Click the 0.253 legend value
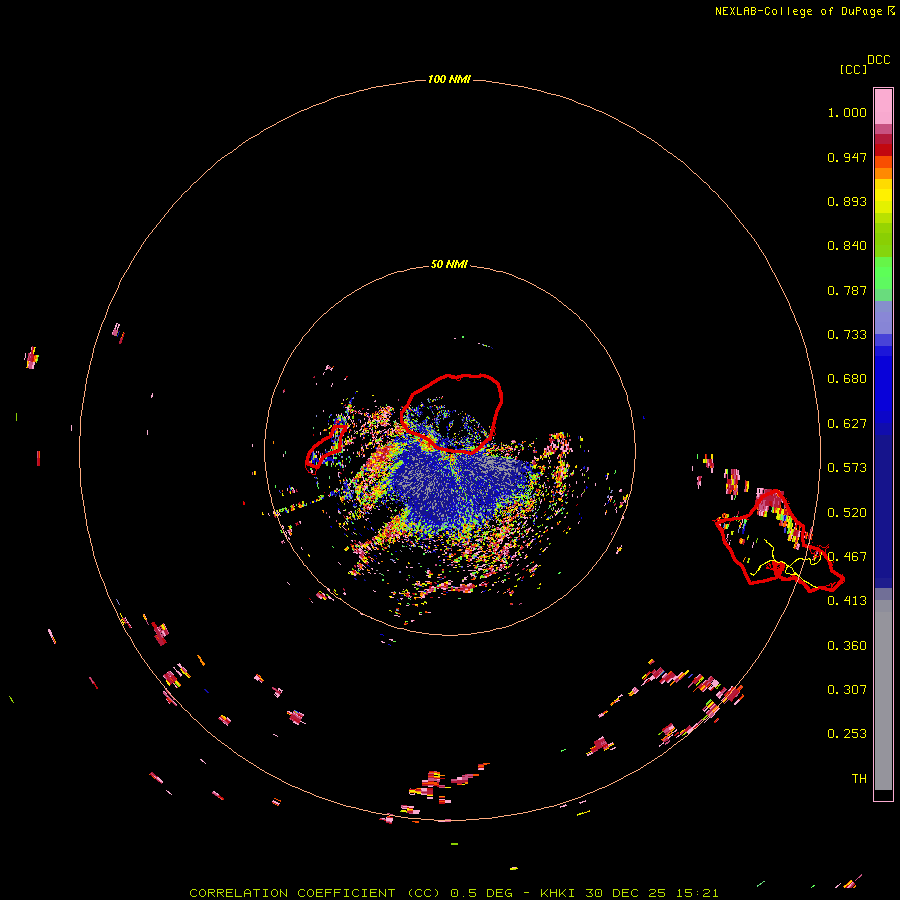Screen dimensions: 900x900 pyautogui.click(x=847, y=734)
